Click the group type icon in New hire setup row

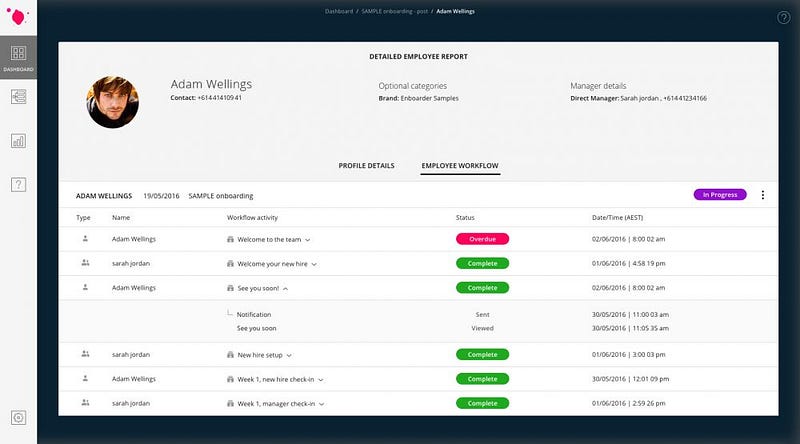(x=85, y=354)
